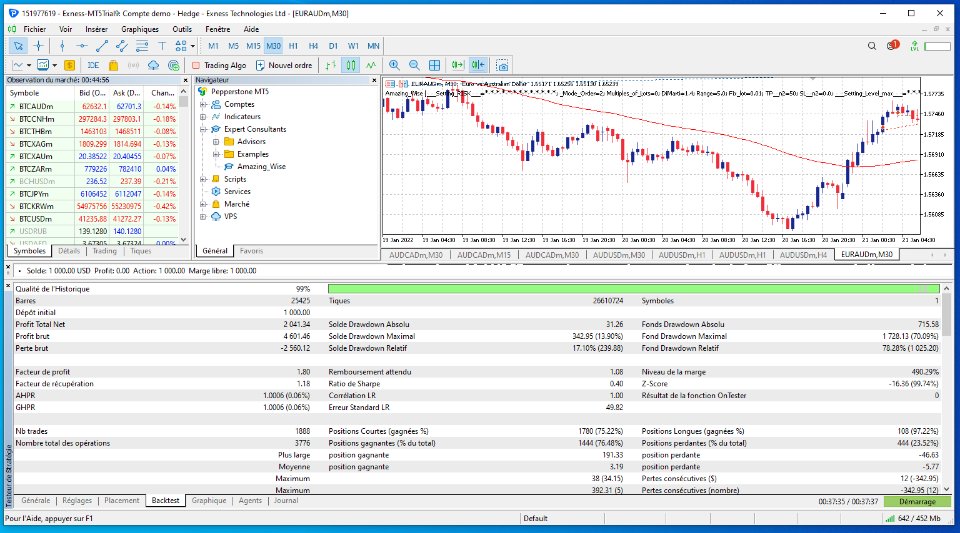Select M5 timeframe
Screen dimensions: 960x533
pos(233,46)
